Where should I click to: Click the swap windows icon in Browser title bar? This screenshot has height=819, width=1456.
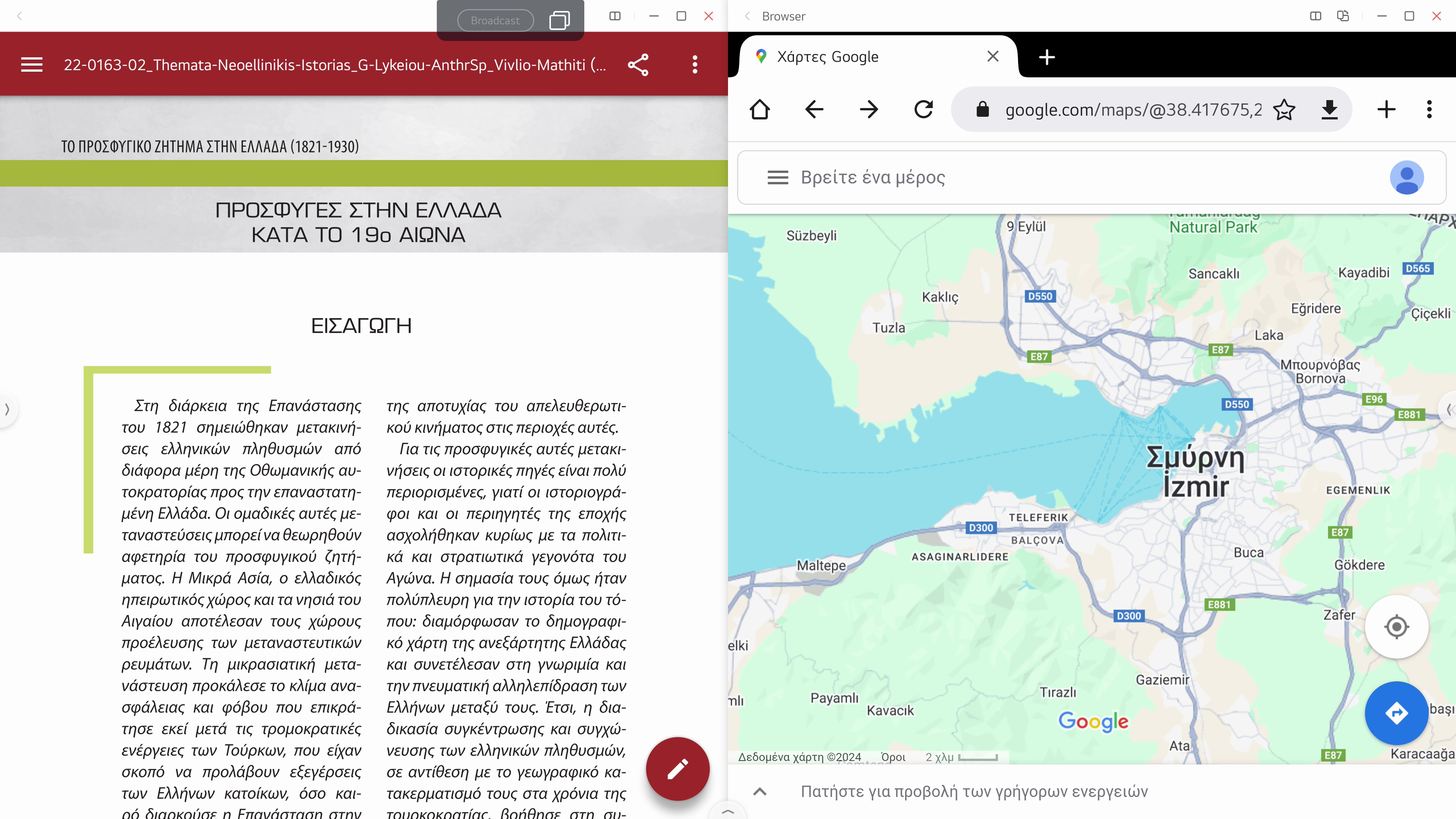[1343, 16]
